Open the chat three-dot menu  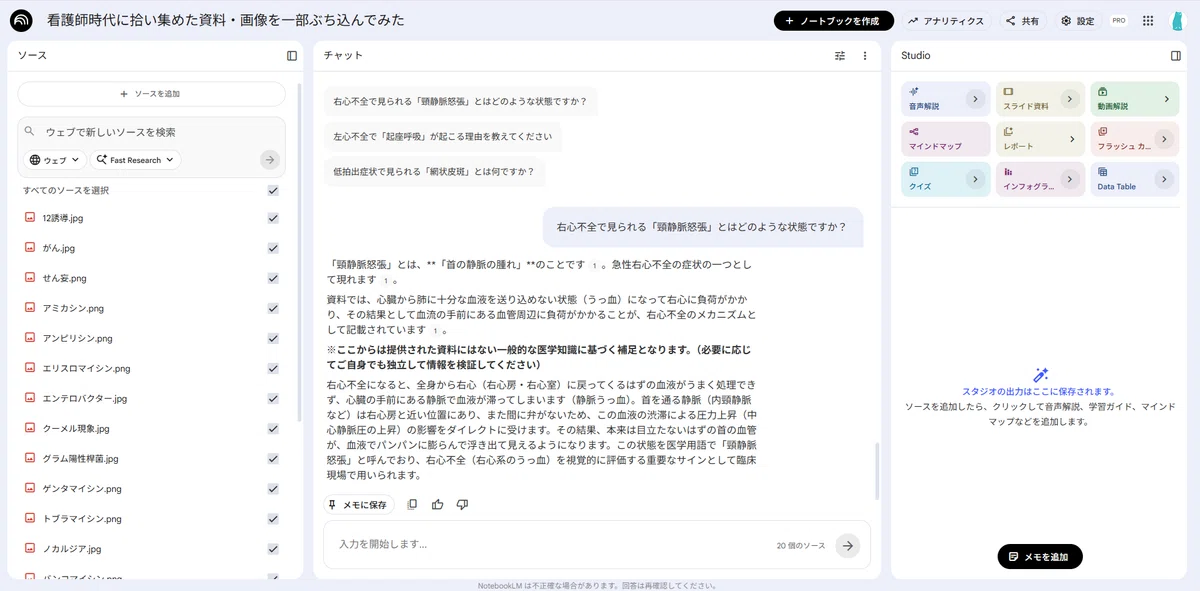[x=865, y=56]
